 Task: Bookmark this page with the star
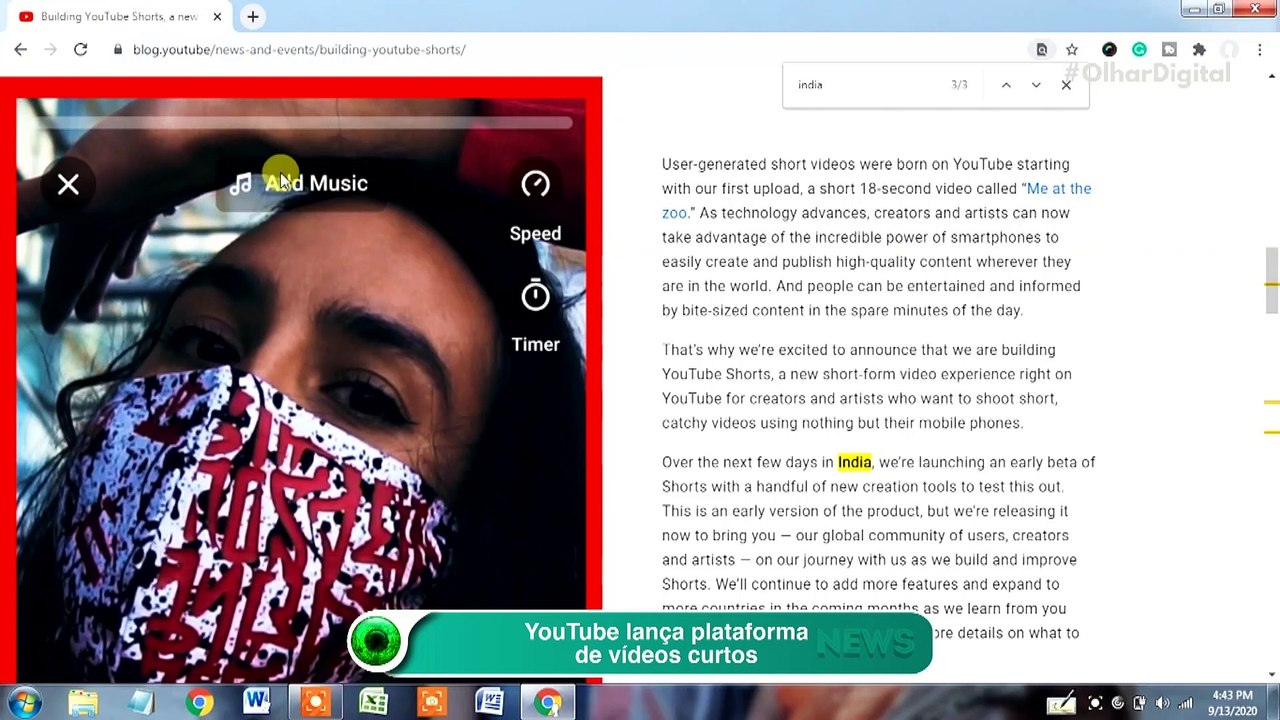[x=1072, y=49]
